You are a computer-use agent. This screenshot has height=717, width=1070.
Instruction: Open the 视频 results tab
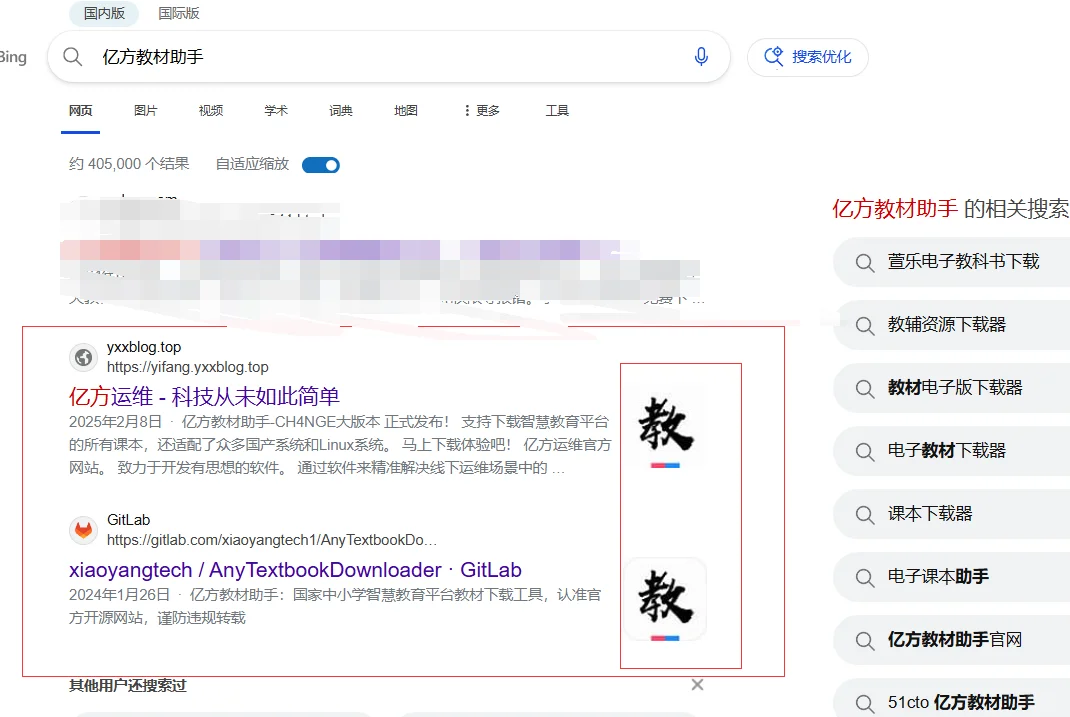211,111
